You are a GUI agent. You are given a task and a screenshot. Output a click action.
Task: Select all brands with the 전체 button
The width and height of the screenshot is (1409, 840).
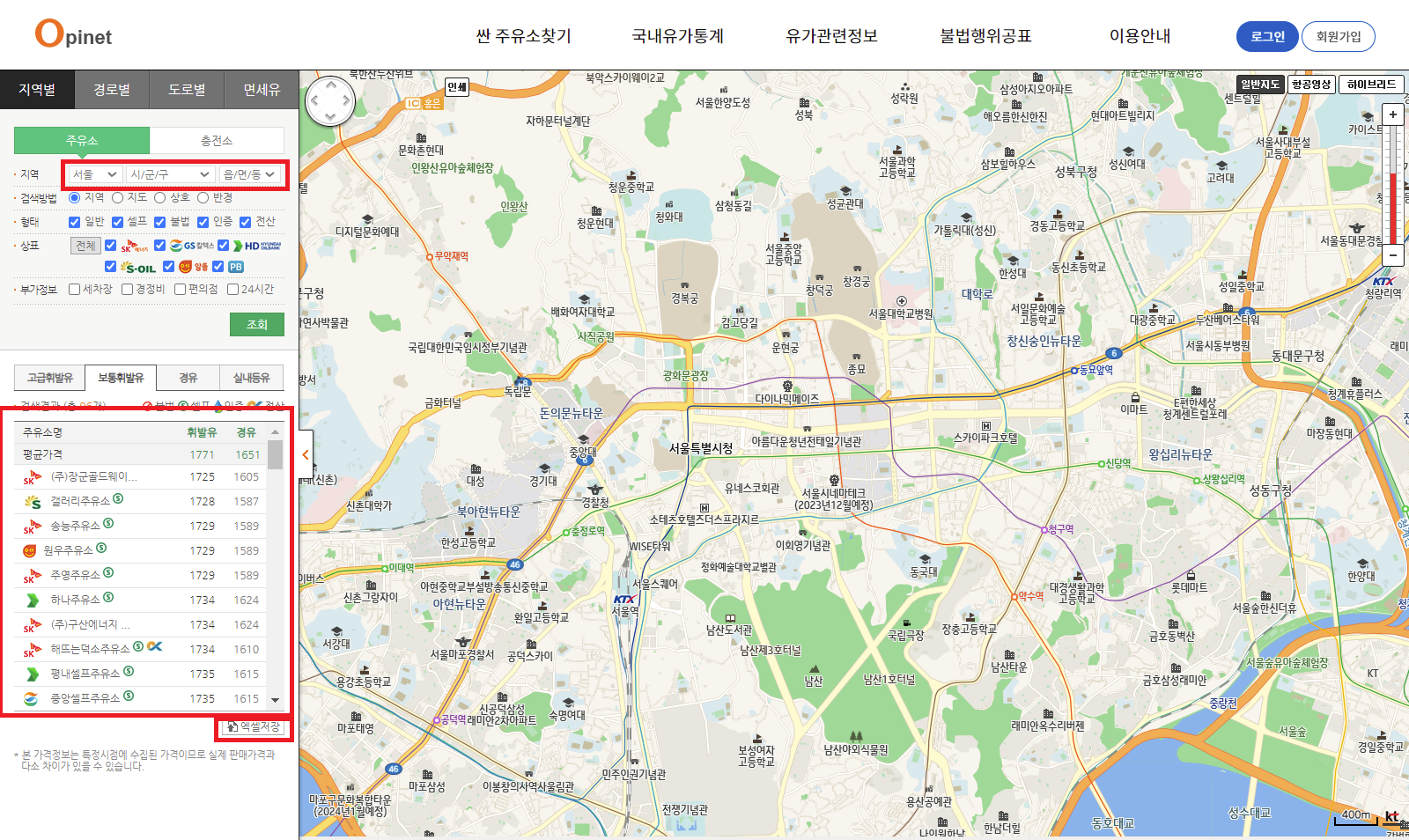(x=85, y=246)
